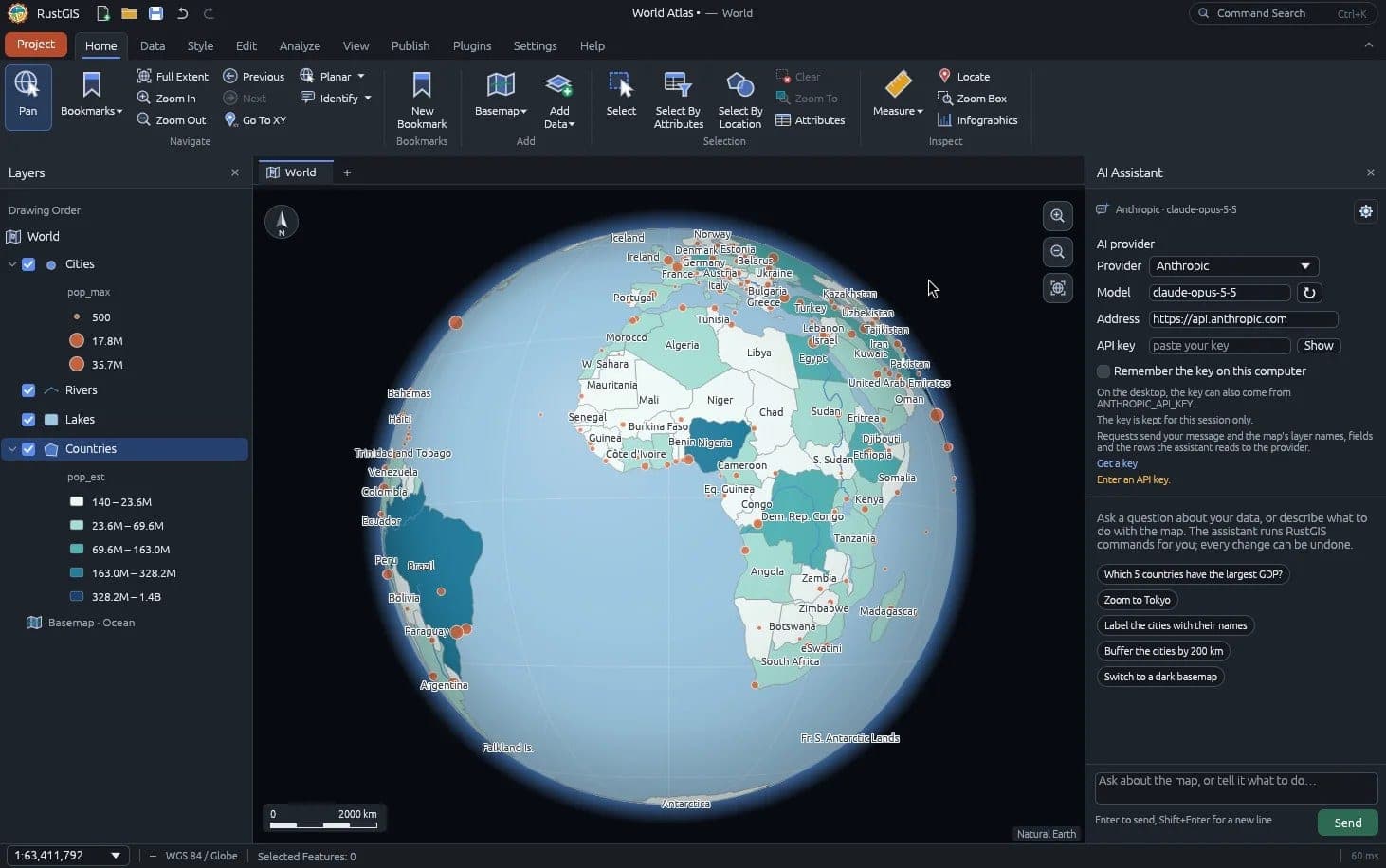Open the AI Assistant settings gear
Viewport: 1386px width, 868px height.
coord(1365,210)
